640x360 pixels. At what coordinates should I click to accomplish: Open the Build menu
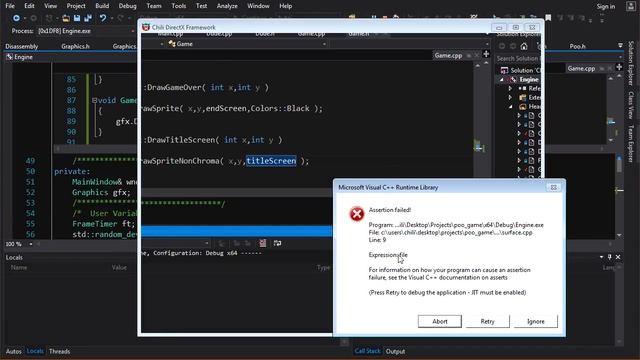coord(102,6)
